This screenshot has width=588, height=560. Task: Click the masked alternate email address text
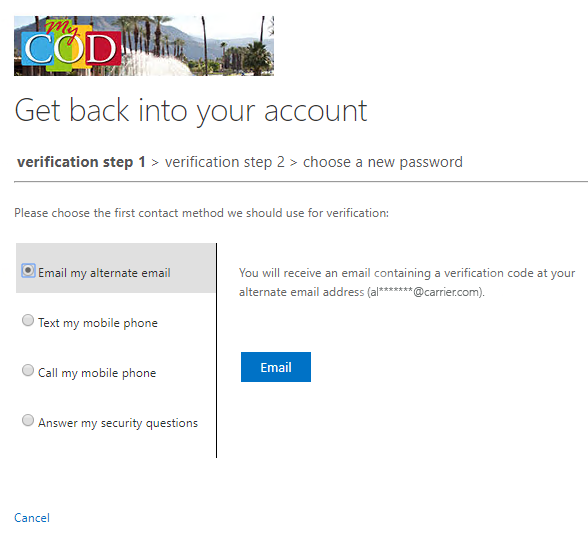426,292
